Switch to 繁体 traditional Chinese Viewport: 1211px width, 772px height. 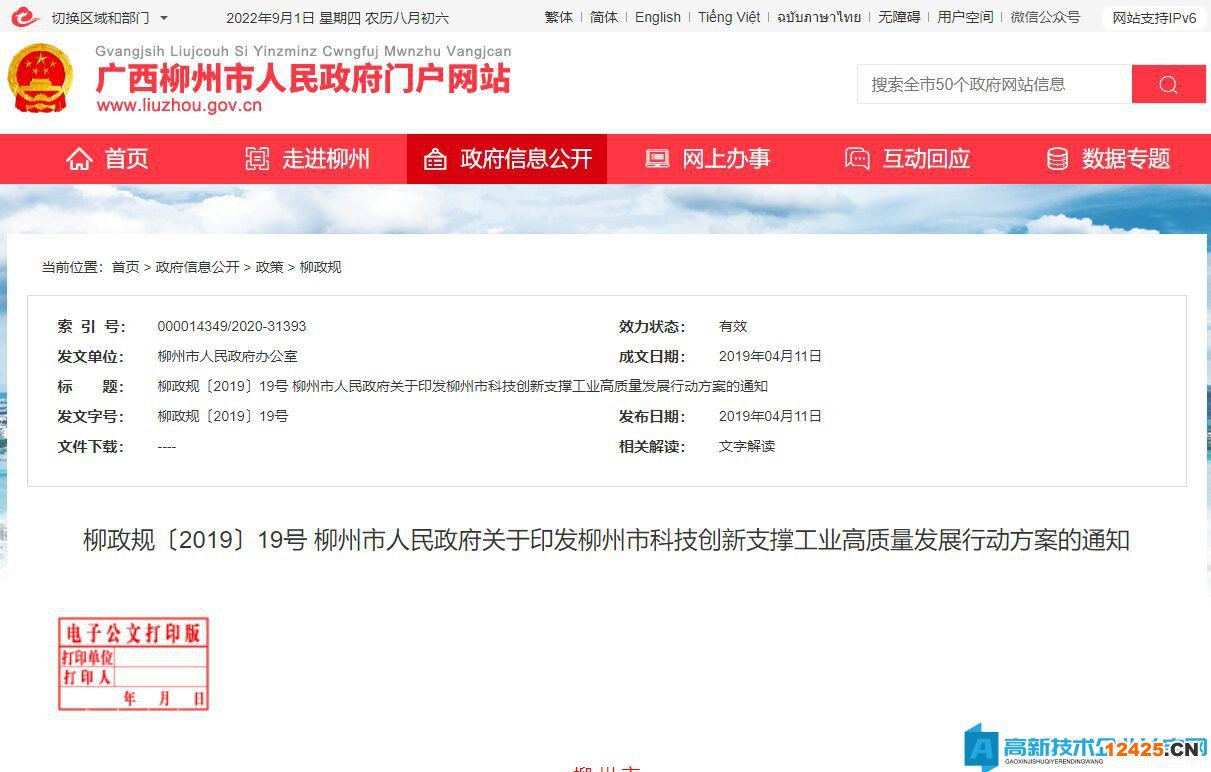[x=559, y=17]
